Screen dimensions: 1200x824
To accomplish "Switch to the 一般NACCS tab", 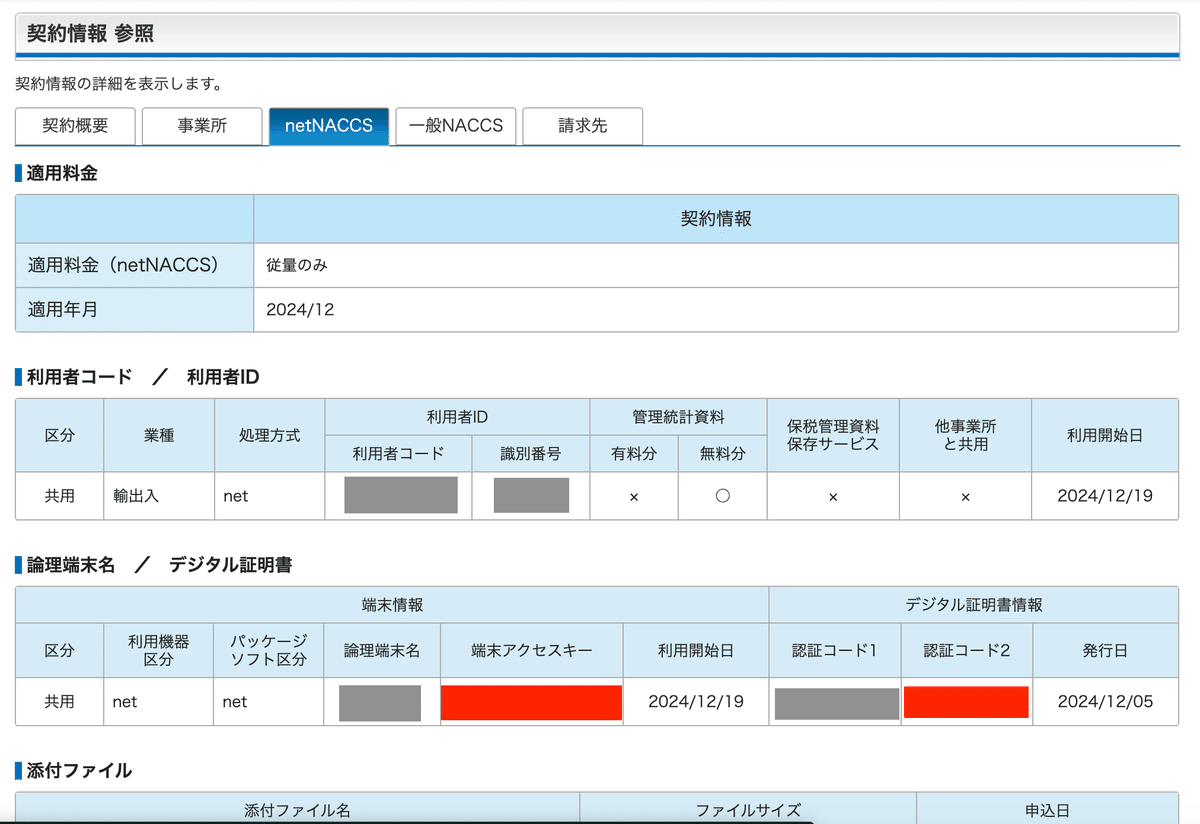I will pos(456,126).
